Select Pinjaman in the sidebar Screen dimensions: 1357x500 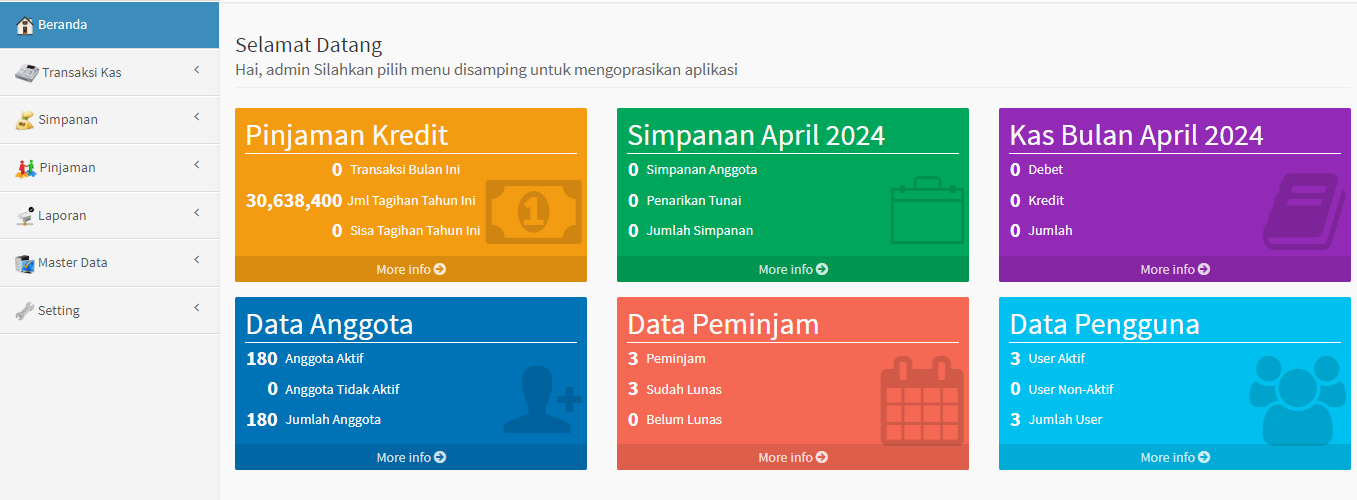click(110, 167)
